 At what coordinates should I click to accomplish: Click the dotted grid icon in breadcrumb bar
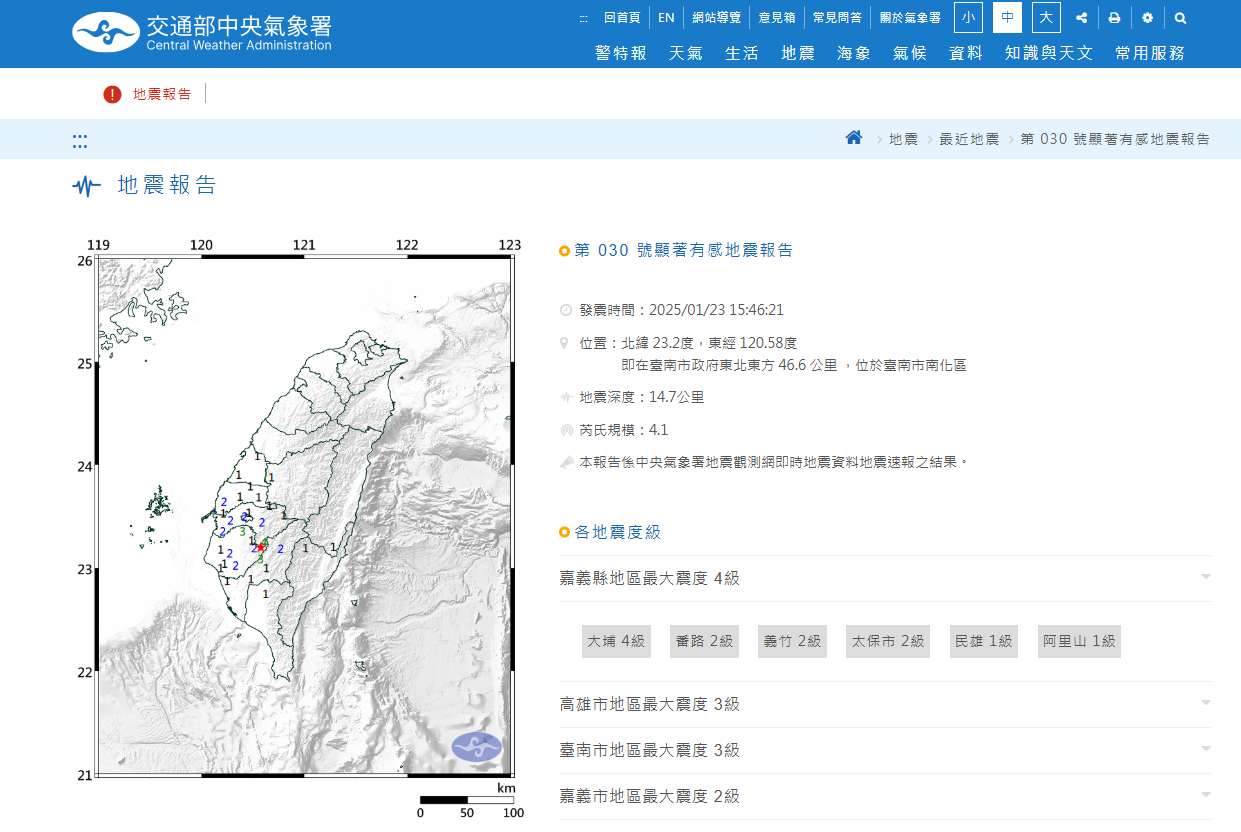80,141
